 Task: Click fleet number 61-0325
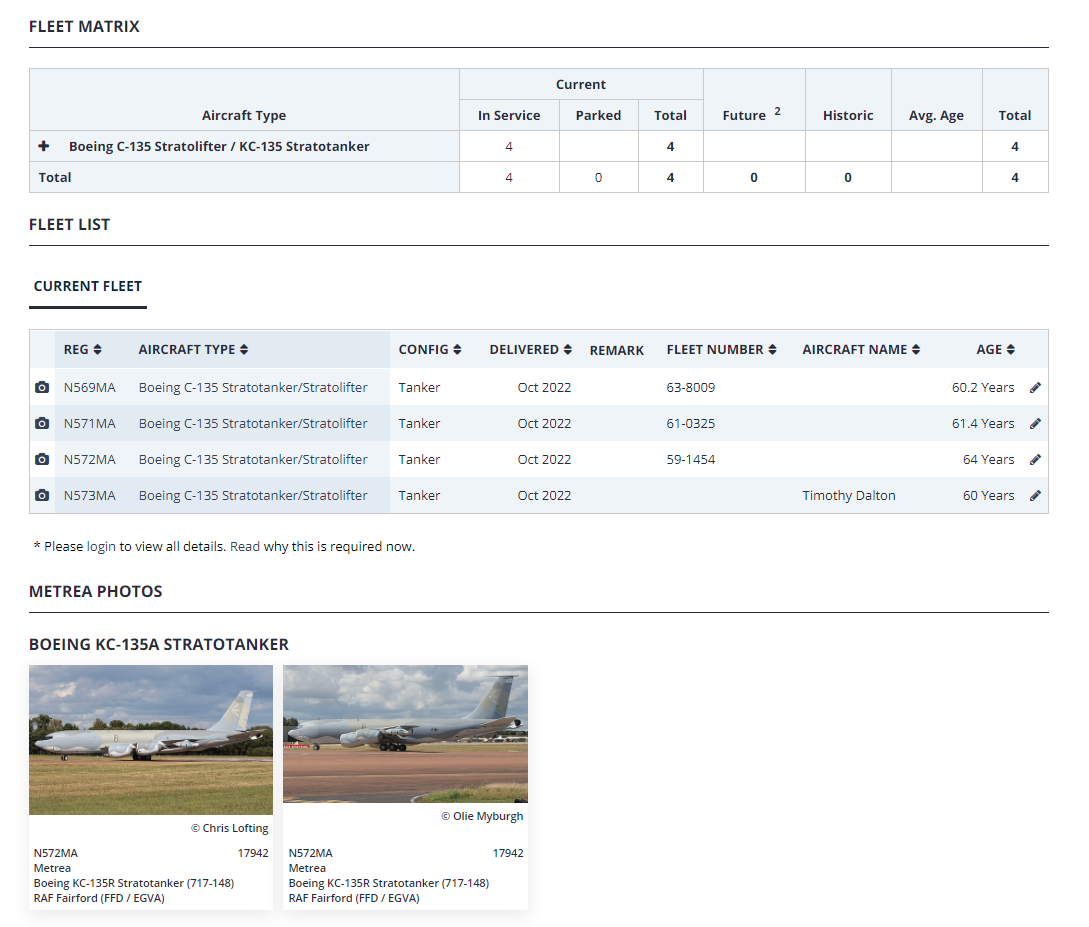coord(690,424)
